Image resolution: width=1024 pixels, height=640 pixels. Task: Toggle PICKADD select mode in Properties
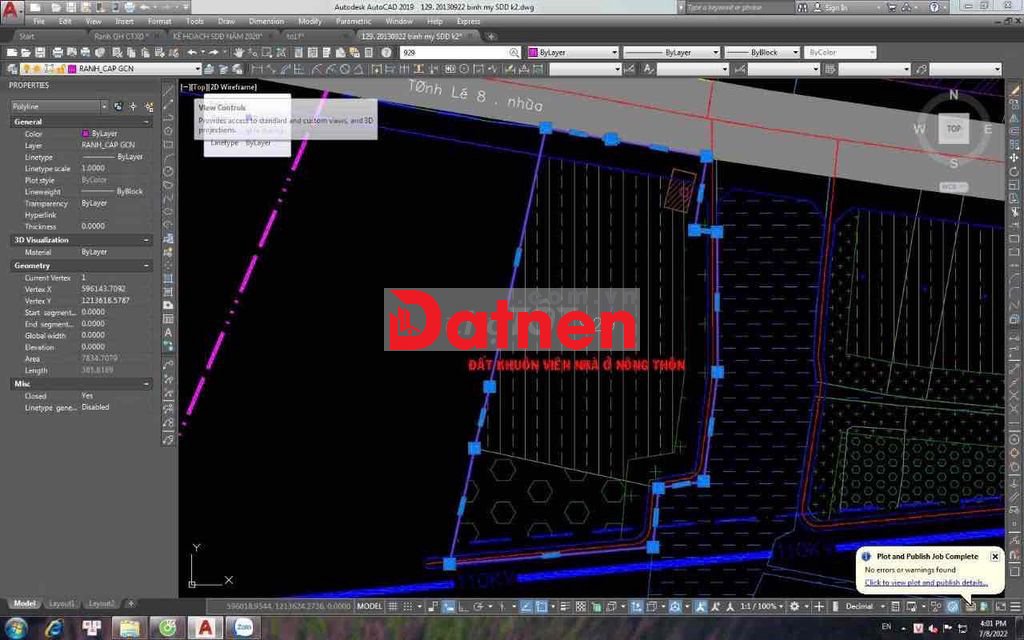tap(118, 106)
